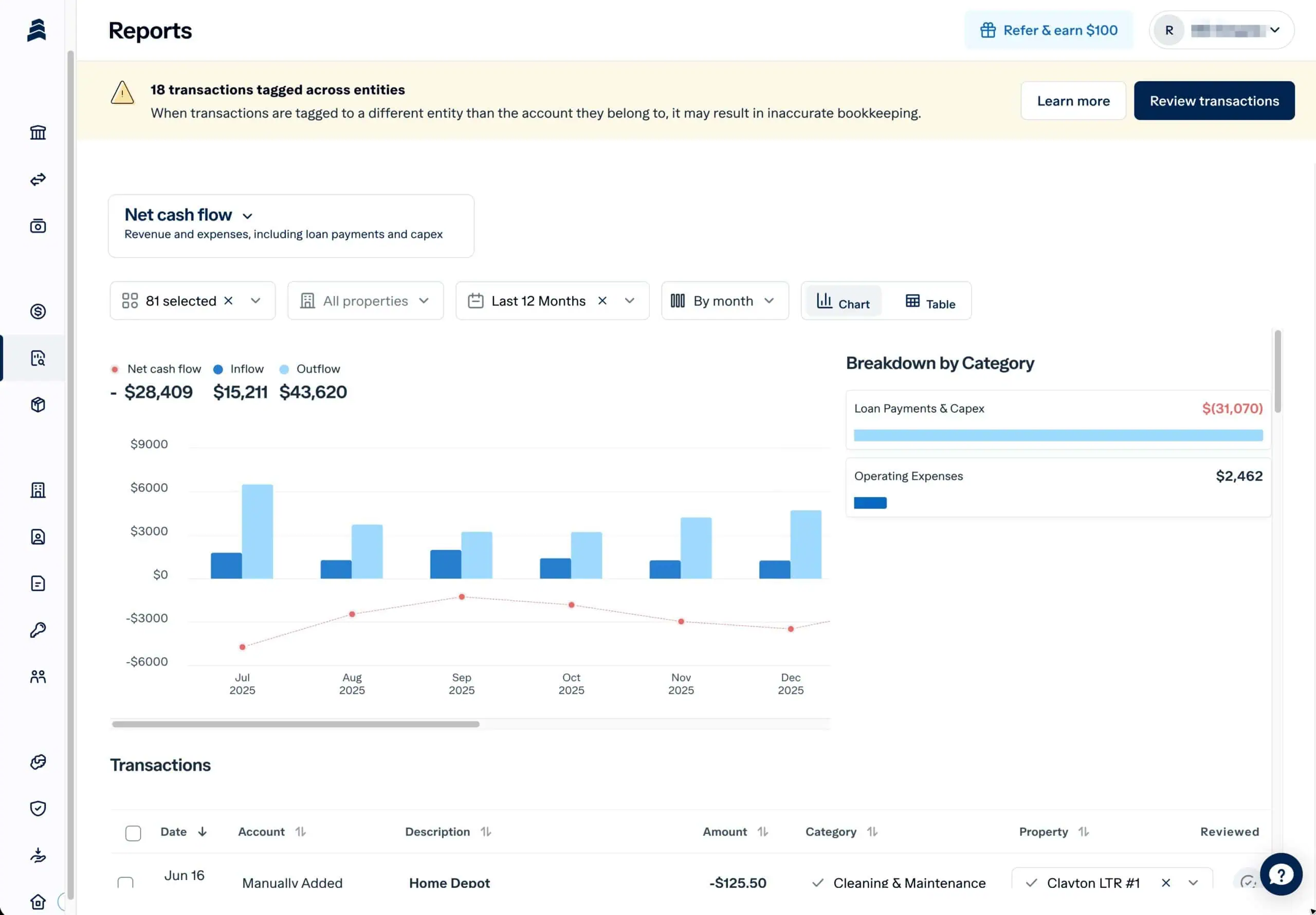The height and width of the screenshot is (915, 1316).
Task: Open the bank building sidebar icon
Action: pyautogui.click(x=38, y=133)
